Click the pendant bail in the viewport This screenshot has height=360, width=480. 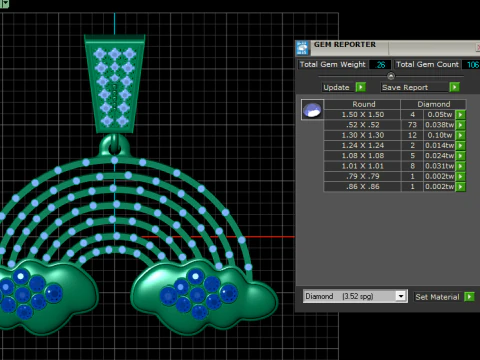point(115,84)
